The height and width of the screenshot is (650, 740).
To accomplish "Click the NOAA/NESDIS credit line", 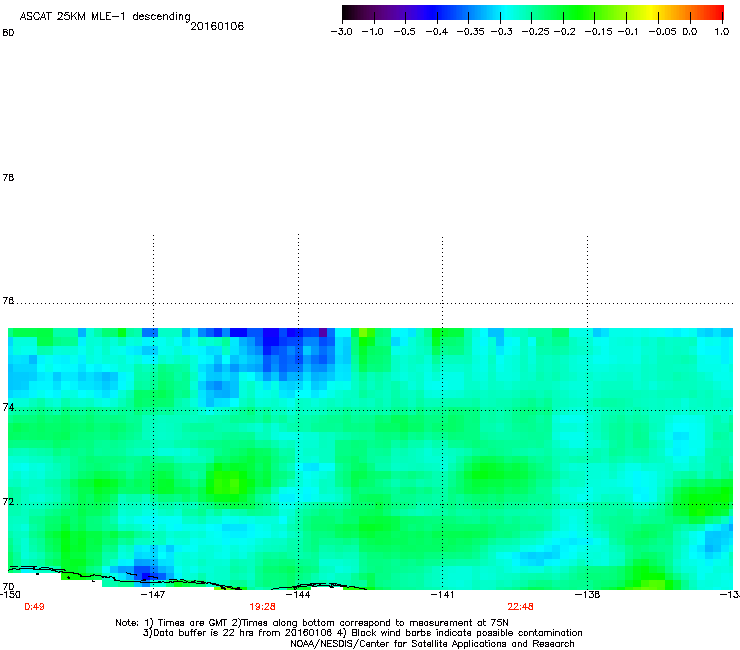I will point(432,644).
